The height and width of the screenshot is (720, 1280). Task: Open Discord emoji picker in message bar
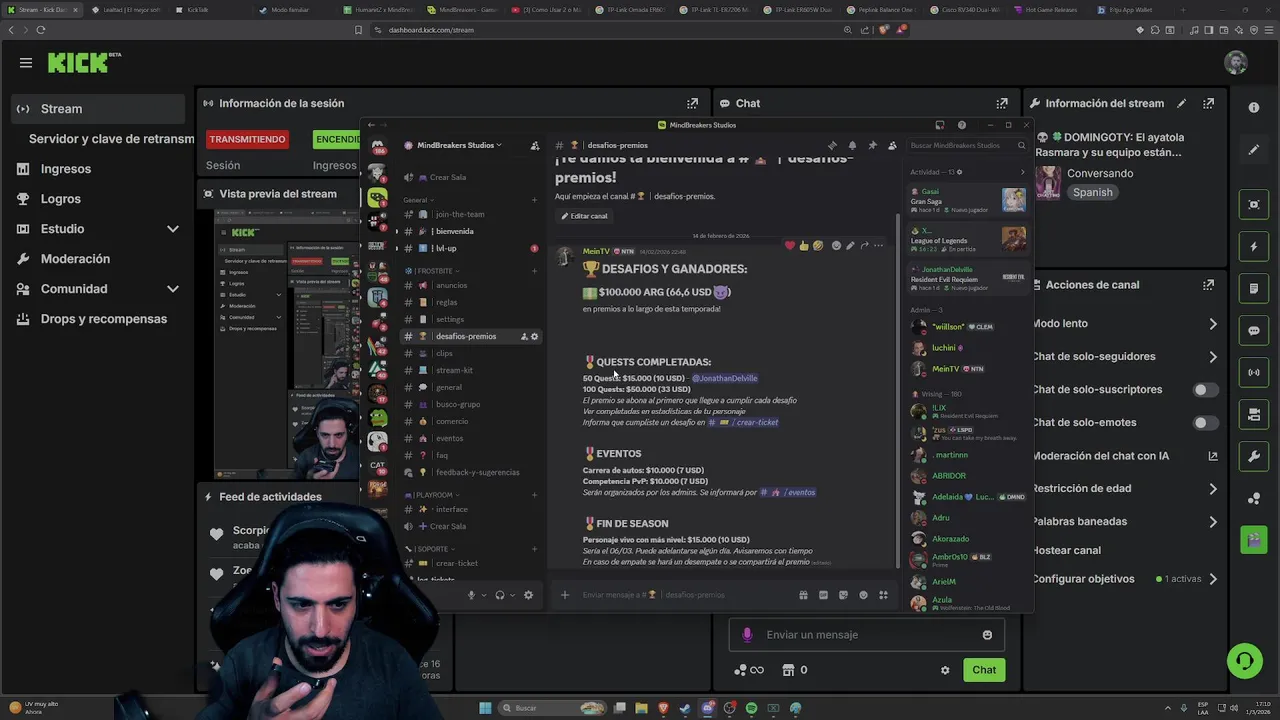(863, 595)
